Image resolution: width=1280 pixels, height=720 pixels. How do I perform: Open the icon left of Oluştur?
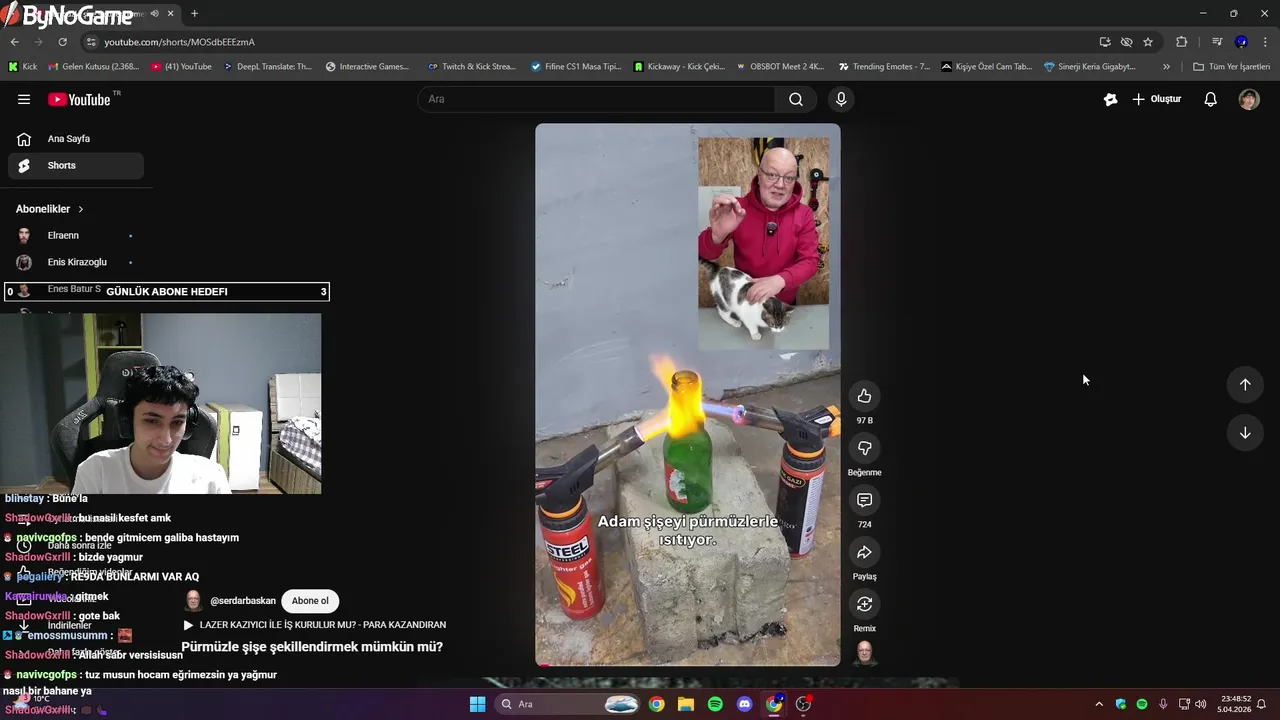1110,99
